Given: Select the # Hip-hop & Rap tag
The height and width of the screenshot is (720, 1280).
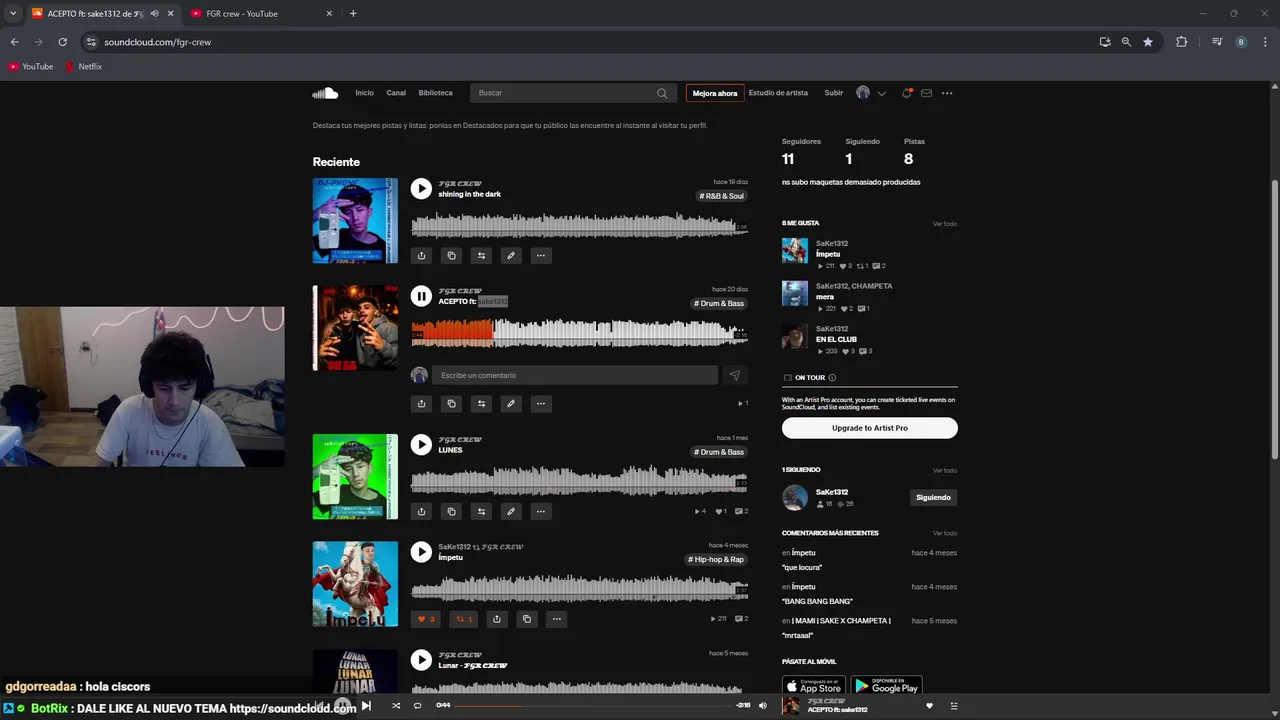Looking at the screenshot, I should point(716,559).
